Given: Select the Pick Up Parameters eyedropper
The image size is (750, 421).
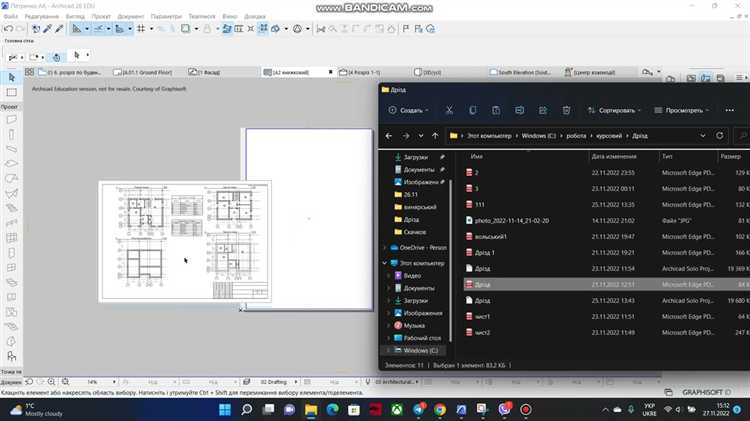Looking at the screenshot, I should click(47, 29).
